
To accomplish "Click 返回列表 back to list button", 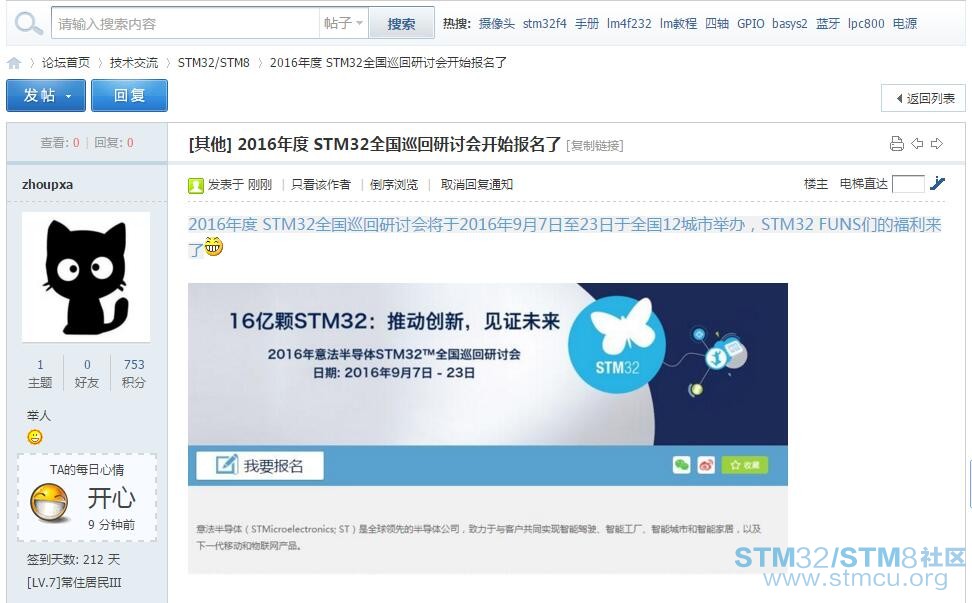I will pyautogui.click(x=924, y=98).
